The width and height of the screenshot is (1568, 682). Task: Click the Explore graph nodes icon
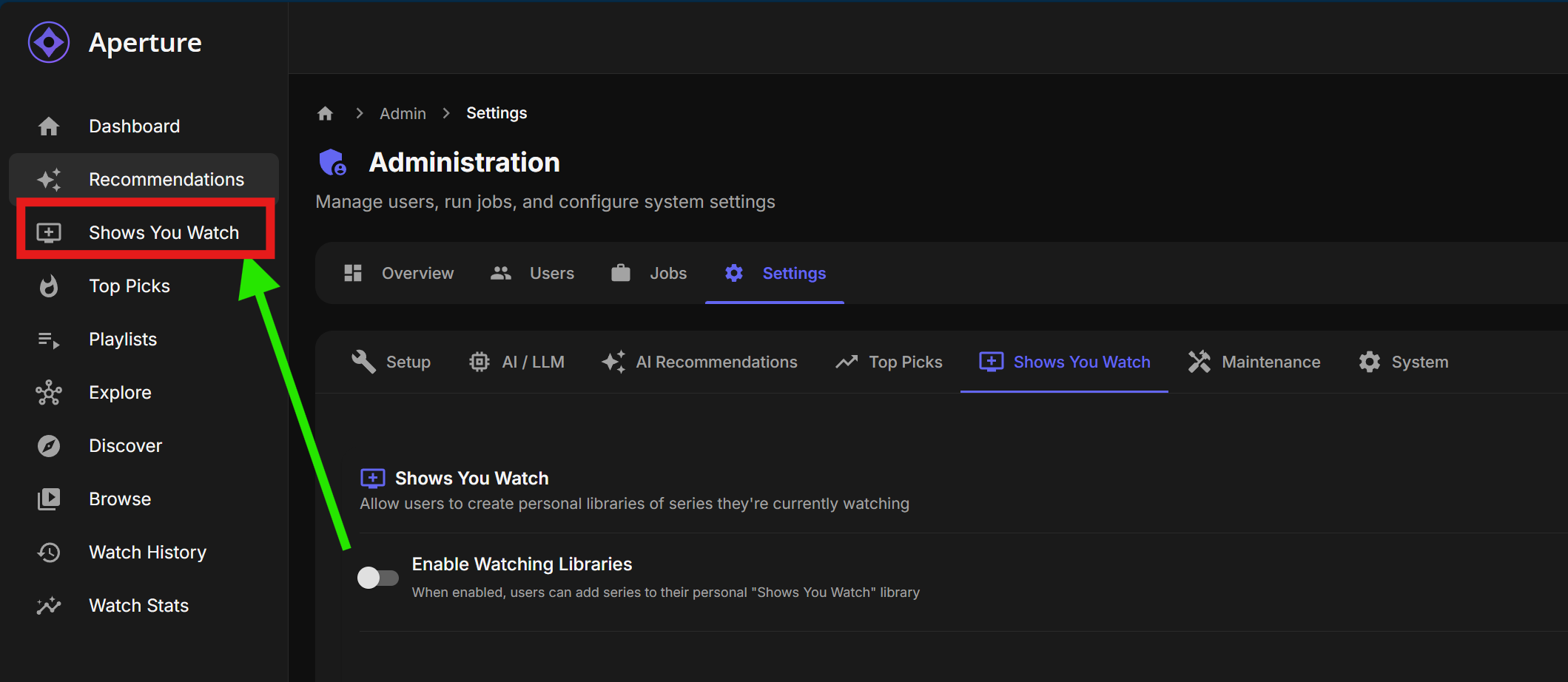(x=49, y=393)
